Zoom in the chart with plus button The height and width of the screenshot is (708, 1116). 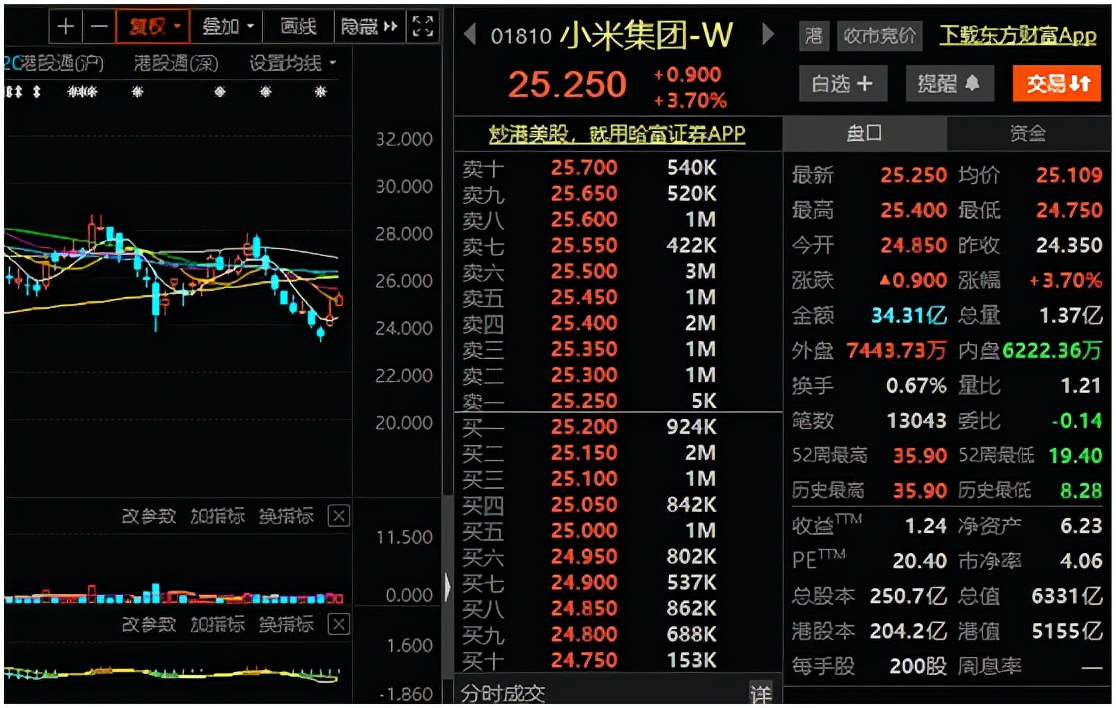[66, 27]
